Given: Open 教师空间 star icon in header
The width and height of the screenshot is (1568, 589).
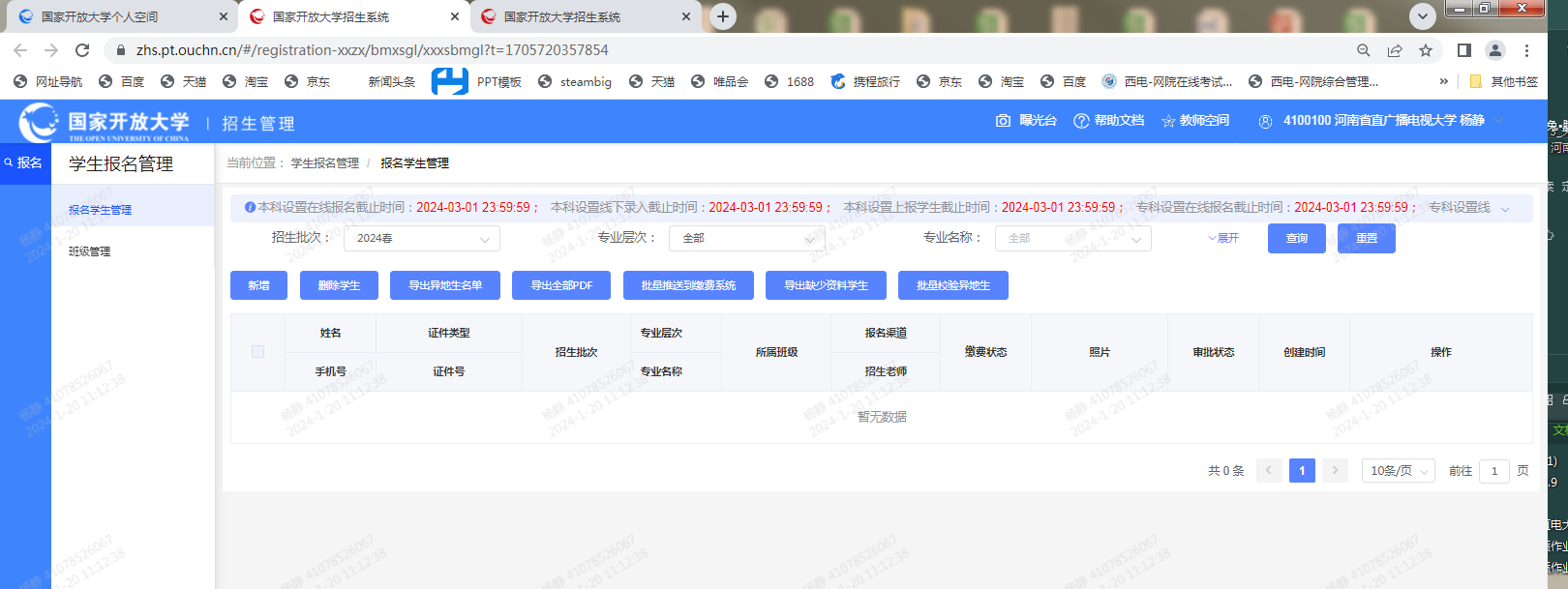Looking at the screenshot, I should 1168,121.
